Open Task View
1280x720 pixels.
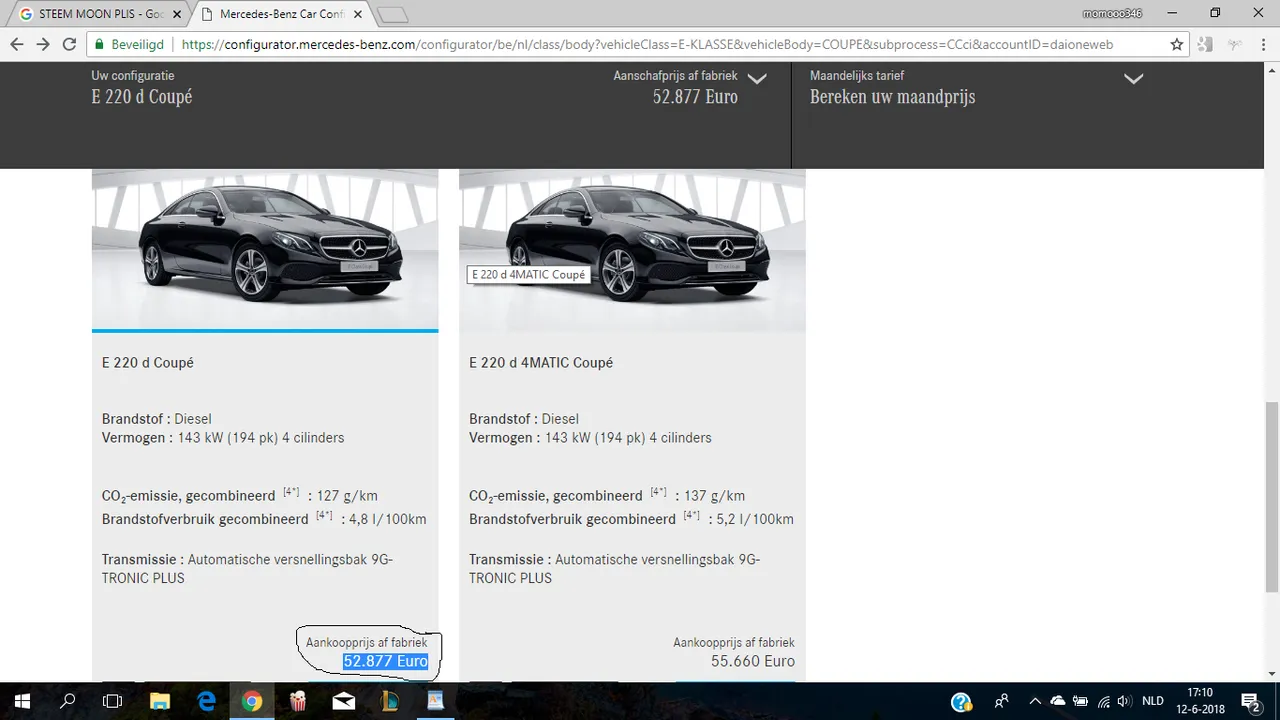tap(113, 701)
